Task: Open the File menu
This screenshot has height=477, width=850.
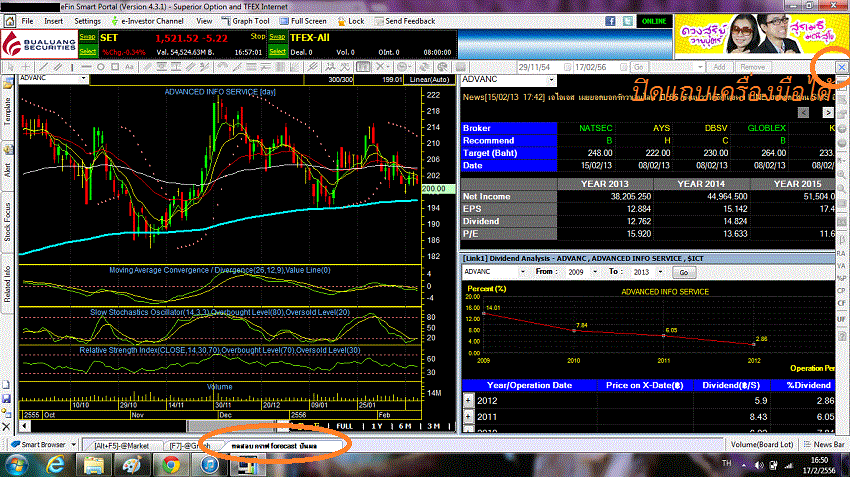Action: (27, 21)
